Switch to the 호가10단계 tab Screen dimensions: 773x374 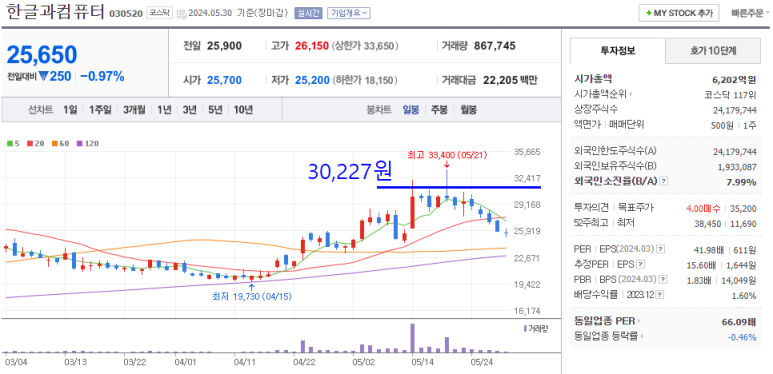pos(713,50)
